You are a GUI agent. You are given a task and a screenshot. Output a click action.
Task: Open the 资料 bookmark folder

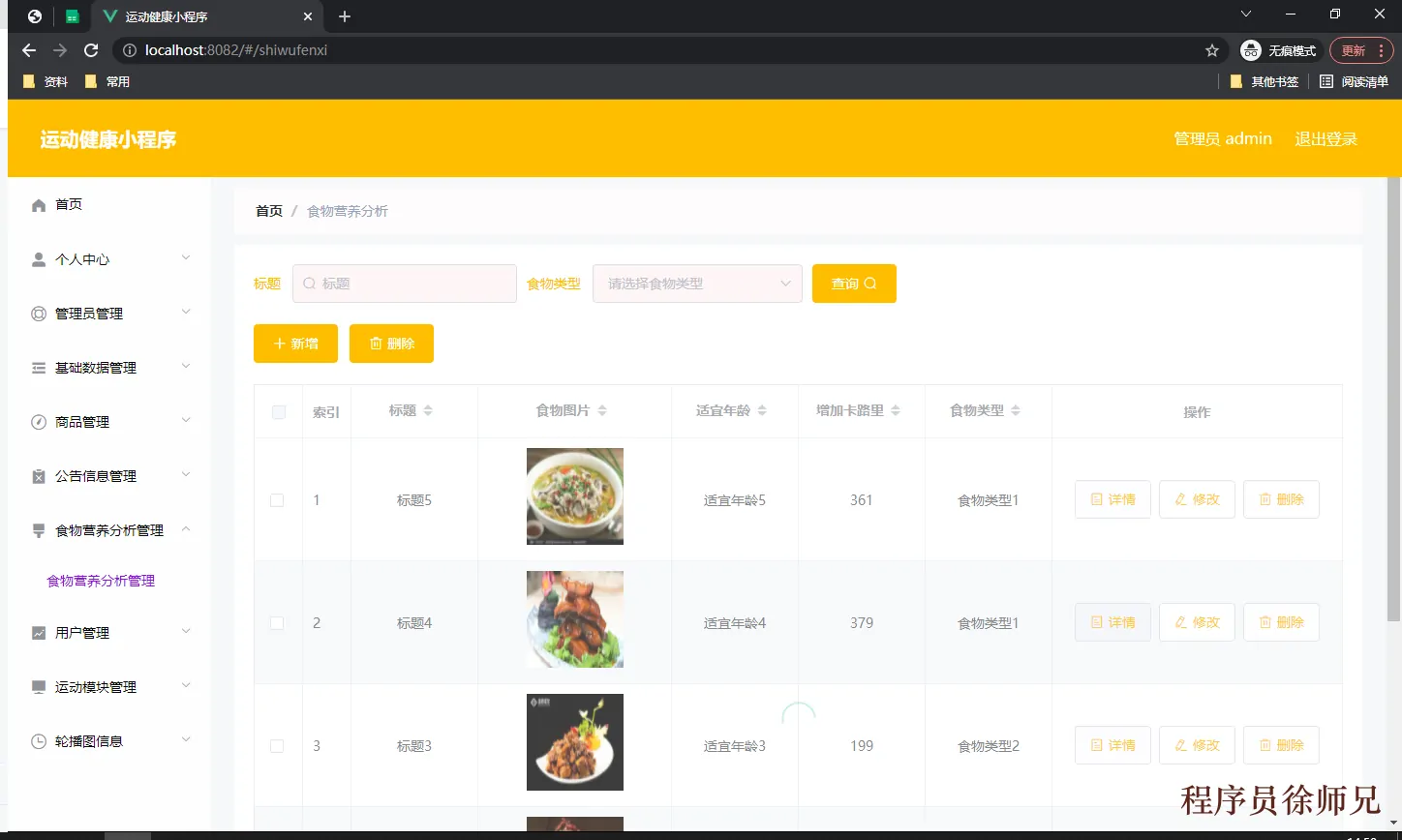coord(46,81)
